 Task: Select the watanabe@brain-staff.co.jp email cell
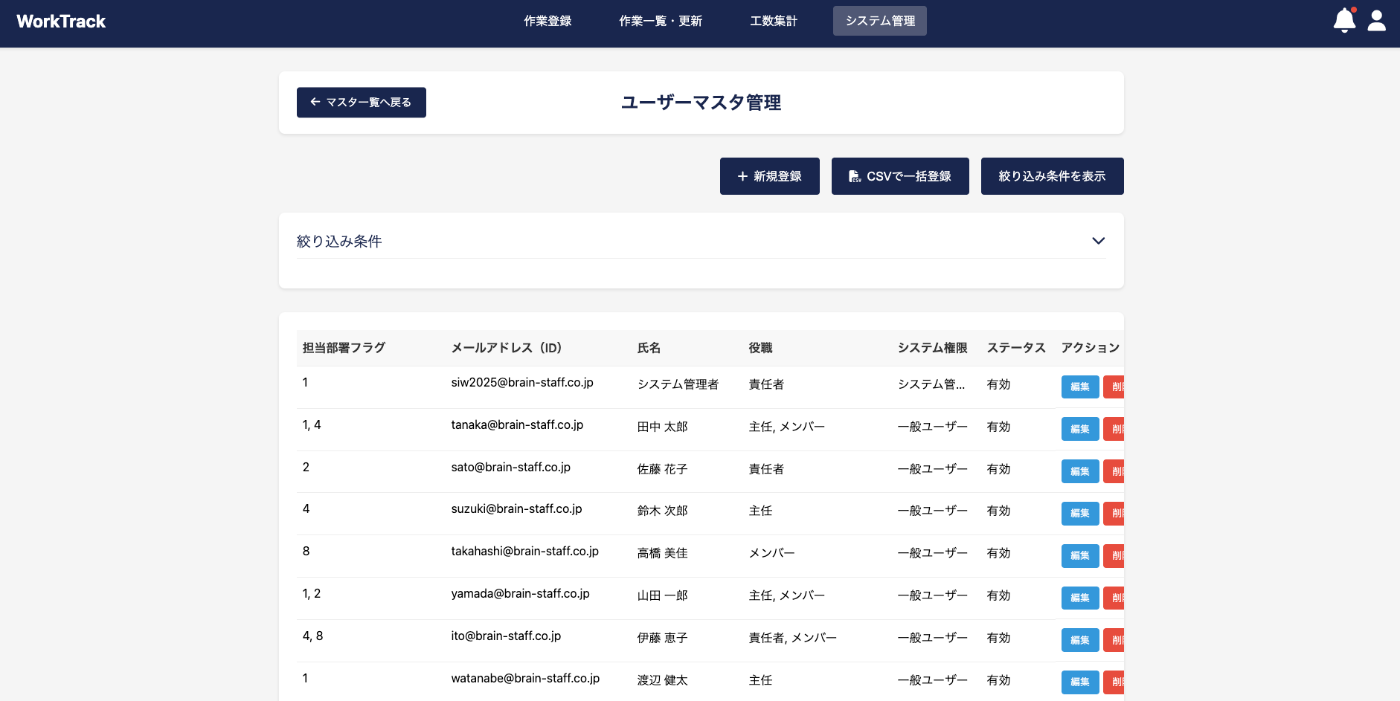pyautogui.click(x=525, y=678)
